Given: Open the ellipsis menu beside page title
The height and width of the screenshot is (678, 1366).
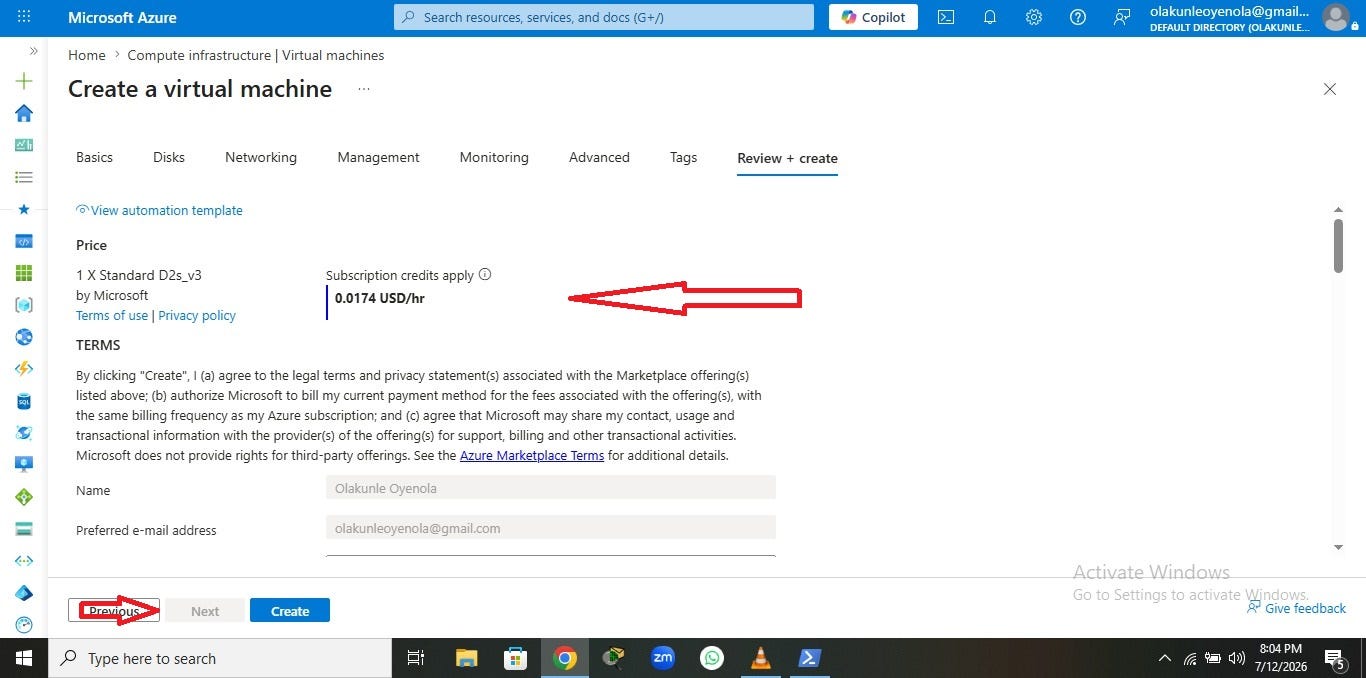Looking at the screenshot, I should (364, 89).
